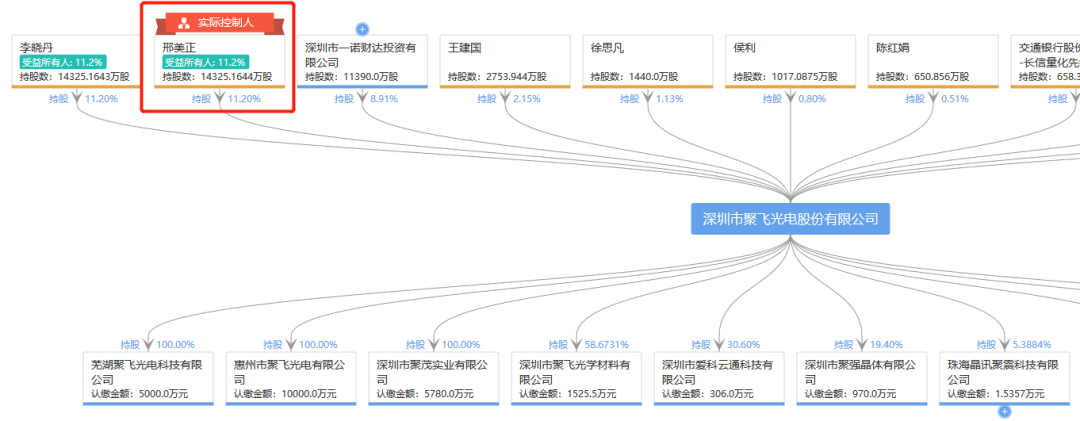Select the 实际控制人 banner label
The width and height of the screenshot is (1080, 421).
226,23
